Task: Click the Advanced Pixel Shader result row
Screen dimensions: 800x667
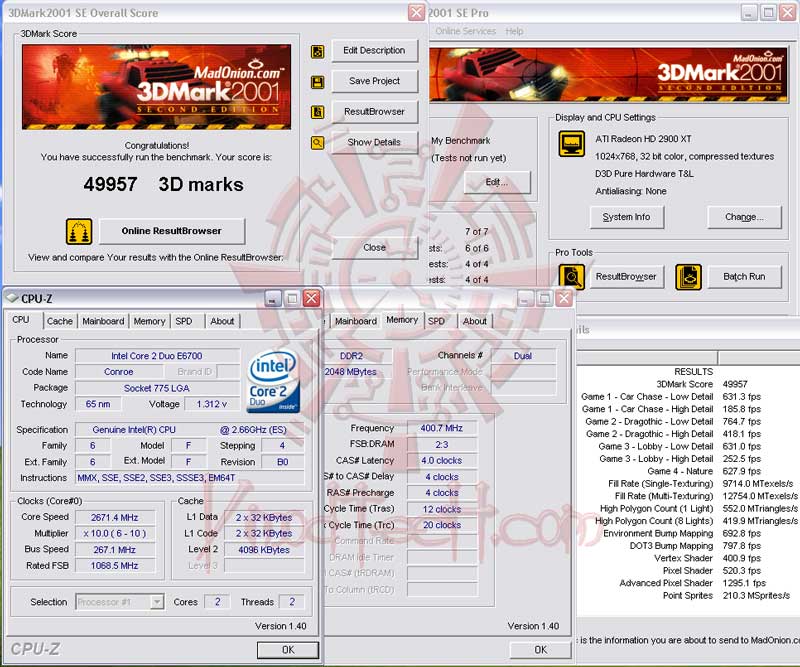Action: (x=692, y=583)
